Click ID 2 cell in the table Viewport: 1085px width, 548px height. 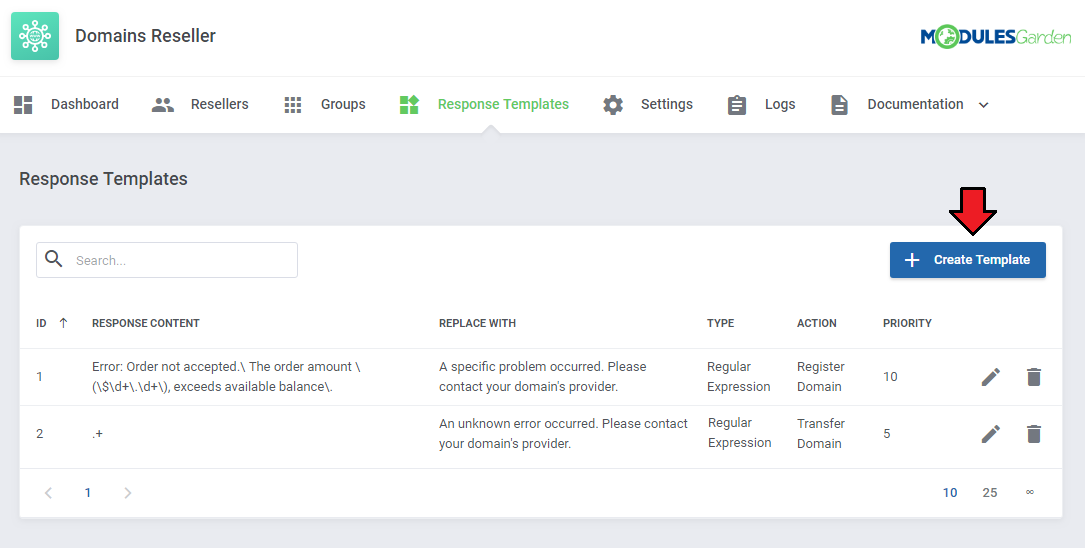coord(39,434)
